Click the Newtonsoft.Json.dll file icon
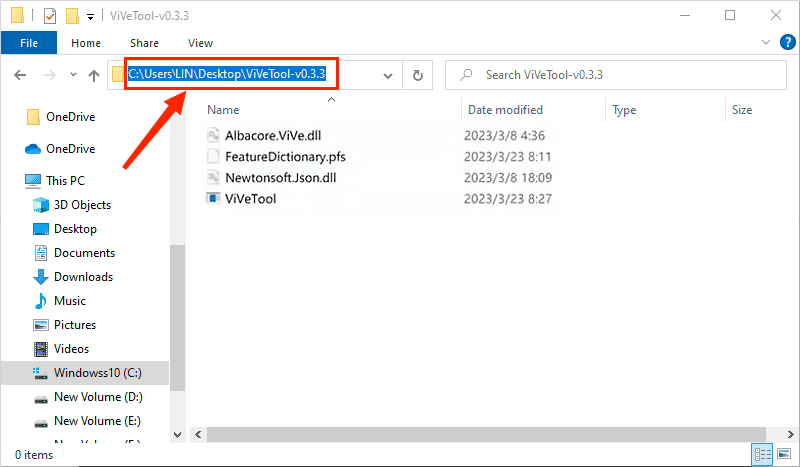The width and height of the screenshot is (800, 467). (213, 178)
